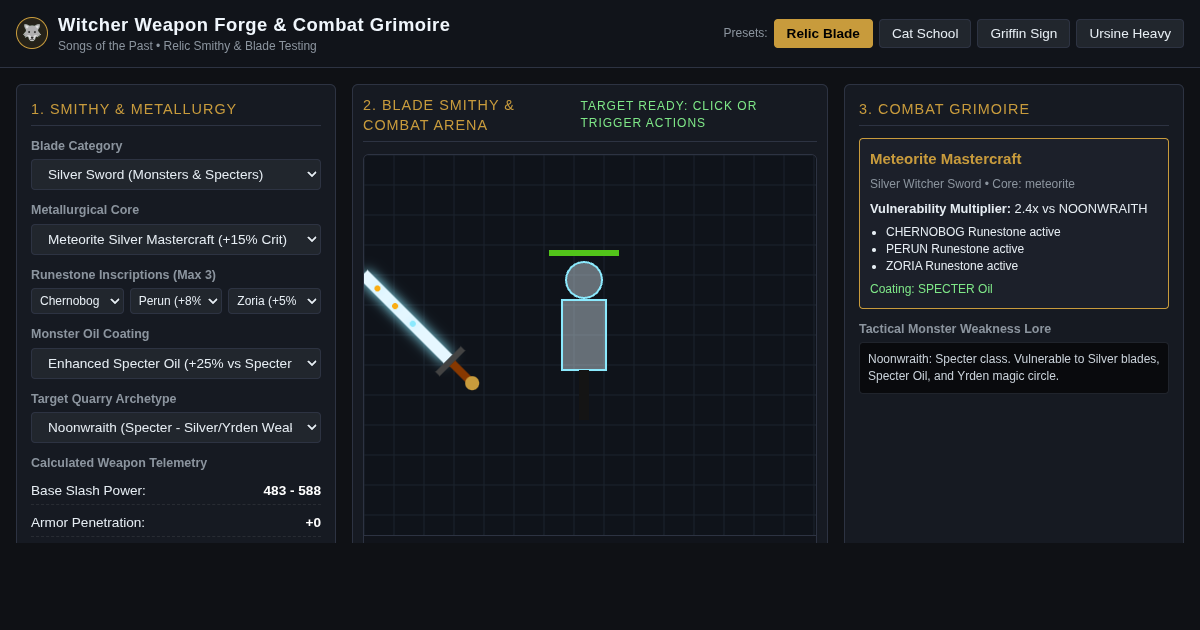Apply the Cat School preset
Screen dimensions: 1200x630
tap(925, 33)
